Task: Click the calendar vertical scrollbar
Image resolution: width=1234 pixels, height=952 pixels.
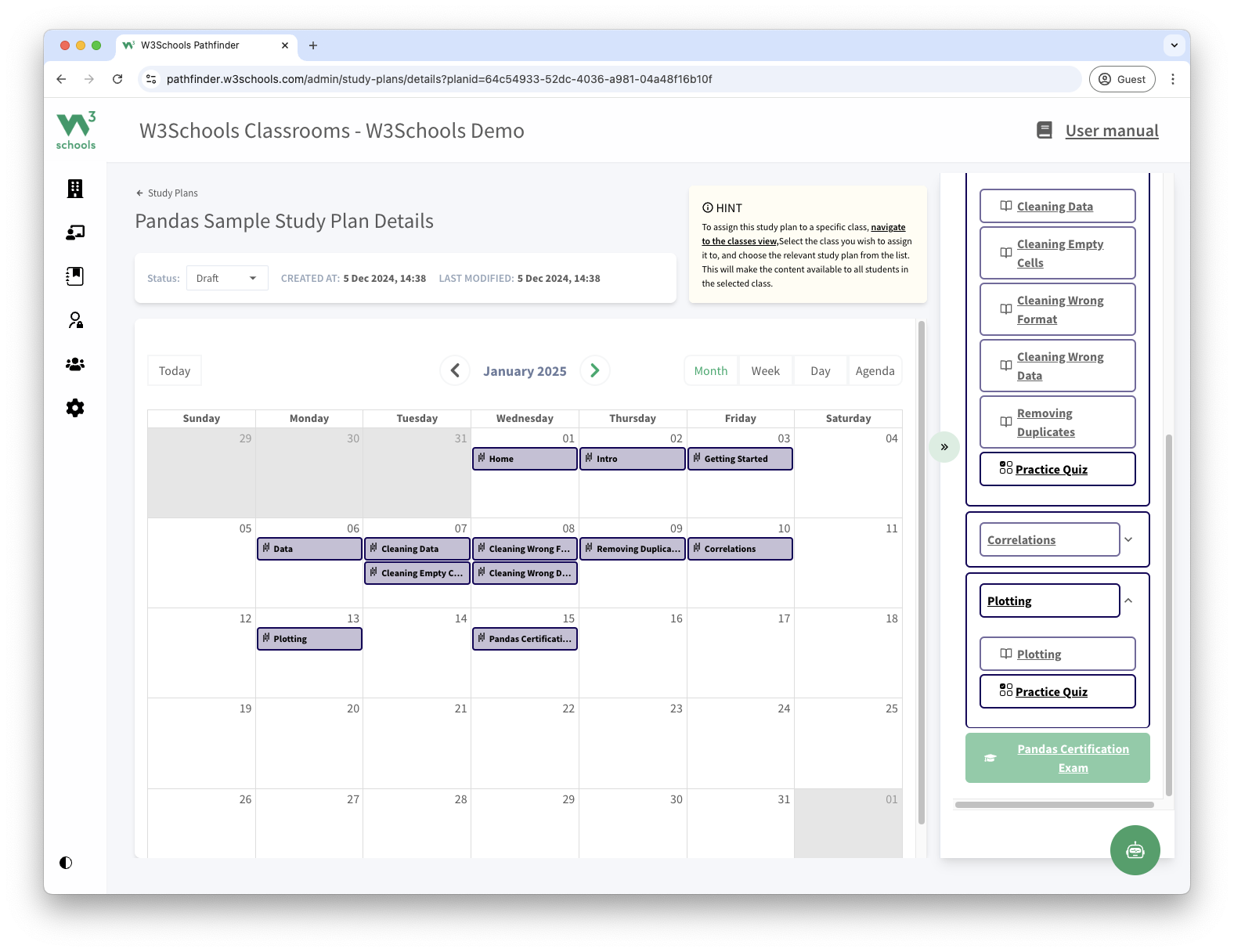Action: click(922, 572)
